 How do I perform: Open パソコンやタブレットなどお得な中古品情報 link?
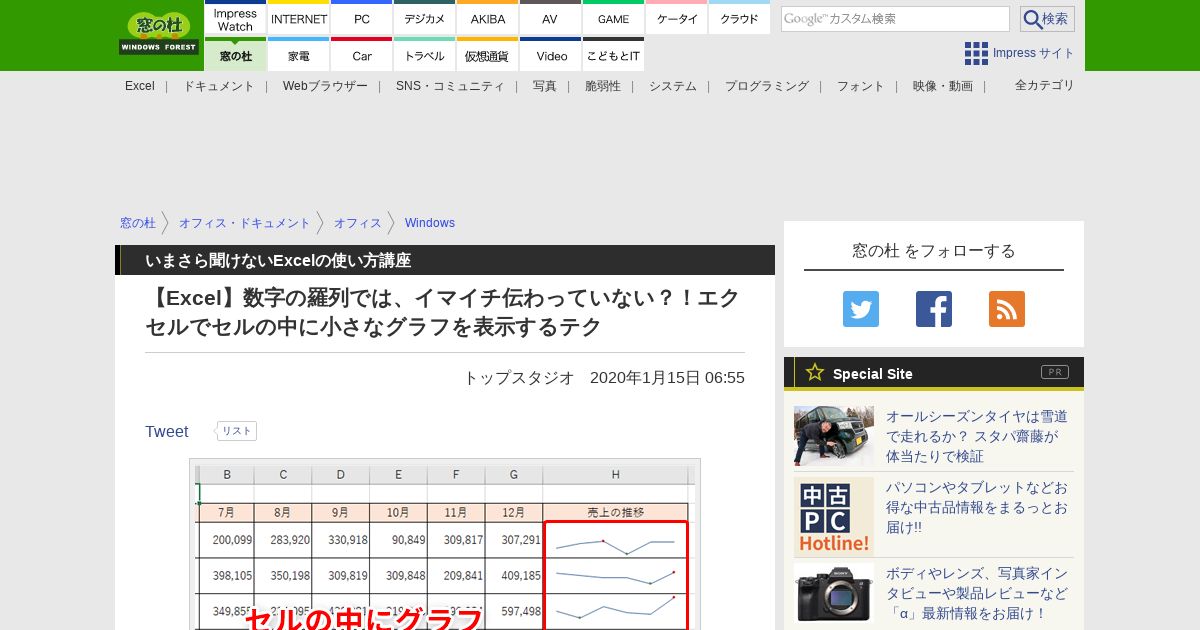pyautogui.click(x=977, y=507)
